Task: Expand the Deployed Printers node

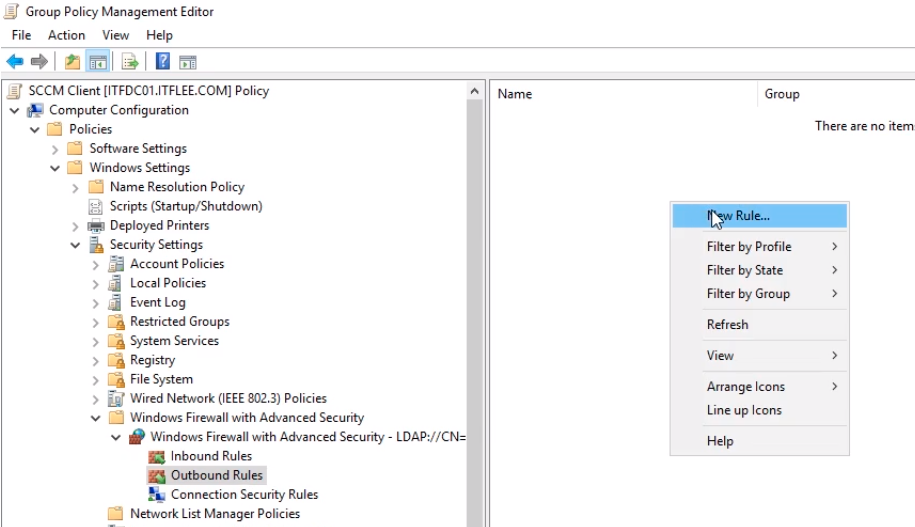Action: coord(75,226)
